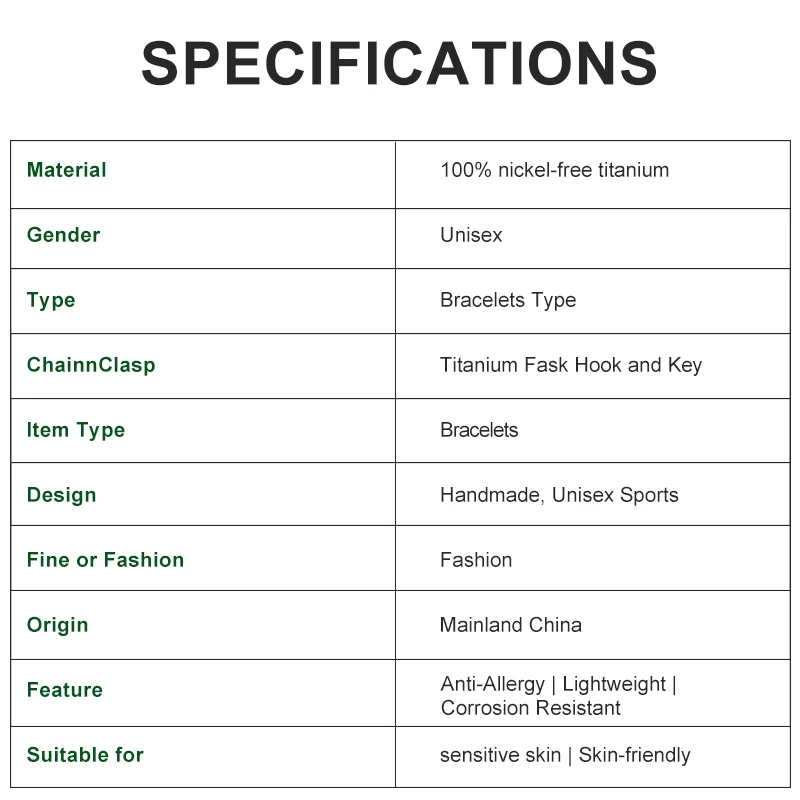This screenshot has width=800, height=800.
Task: Click the Fine or Fashion label
Action: pos(106,560)
